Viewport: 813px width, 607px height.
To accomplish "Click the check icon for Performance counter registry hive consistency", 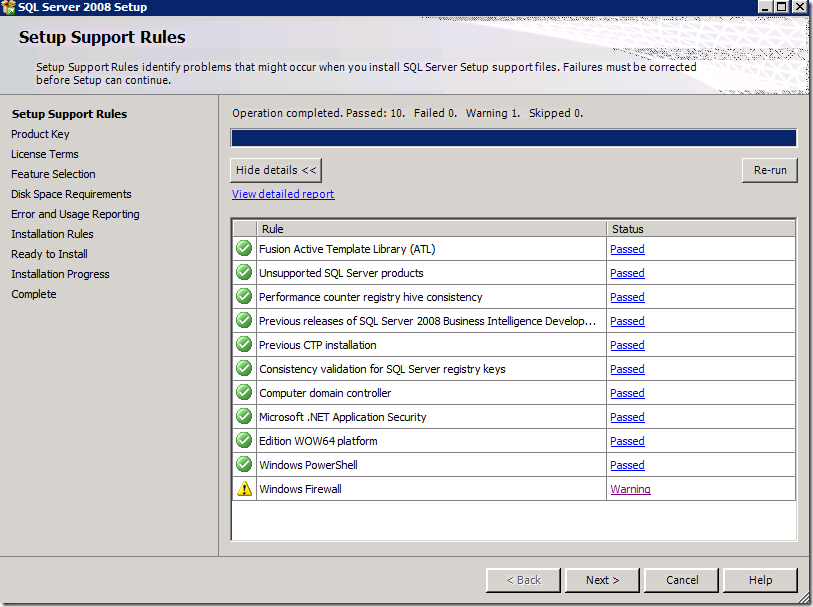I will [x=244, y=297].
